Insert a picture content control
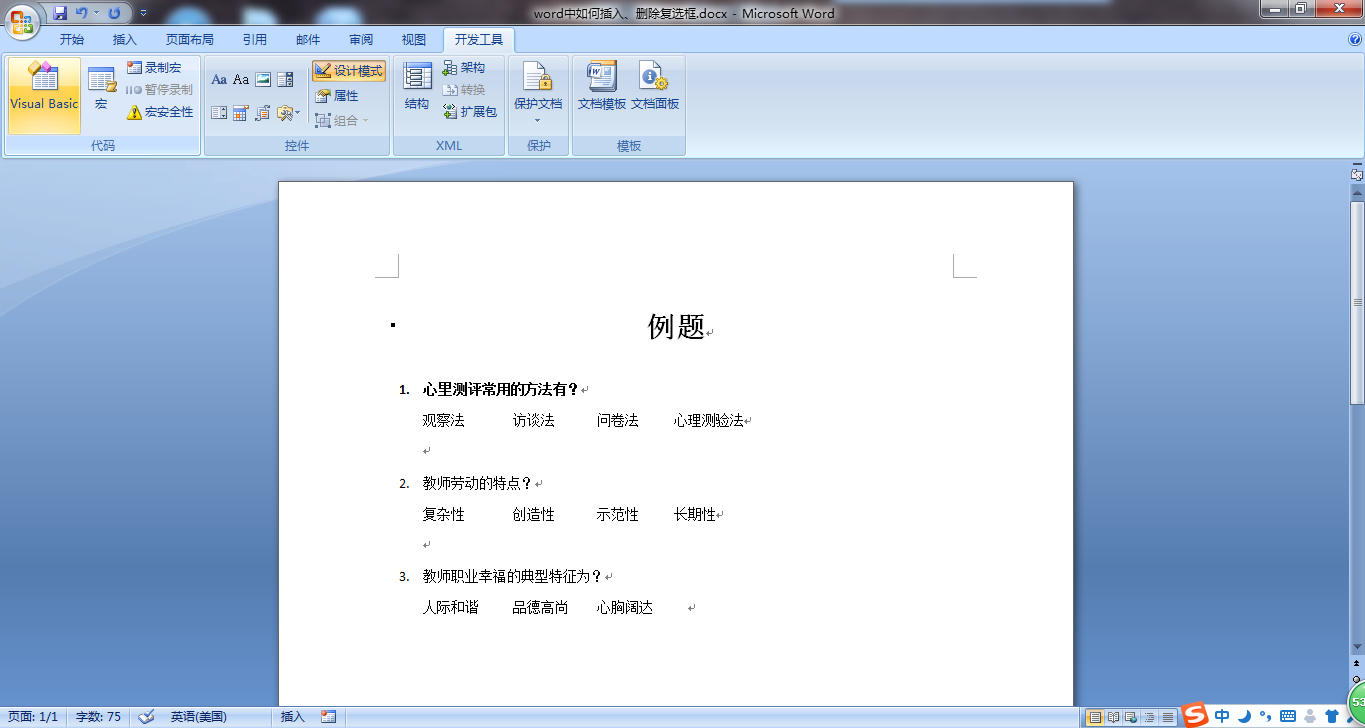This screenshot has height=728, width=1365. pos(263,80)
